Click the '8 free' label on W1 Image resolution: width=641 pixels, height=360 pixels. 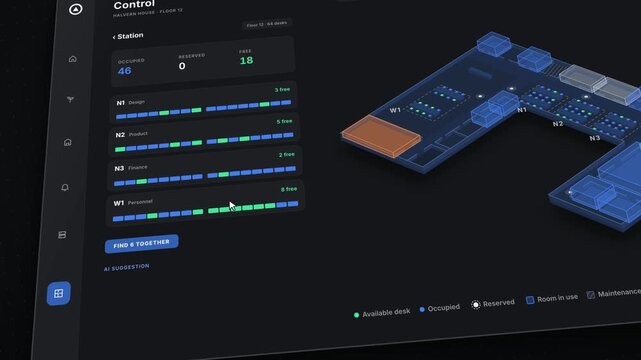289,189
